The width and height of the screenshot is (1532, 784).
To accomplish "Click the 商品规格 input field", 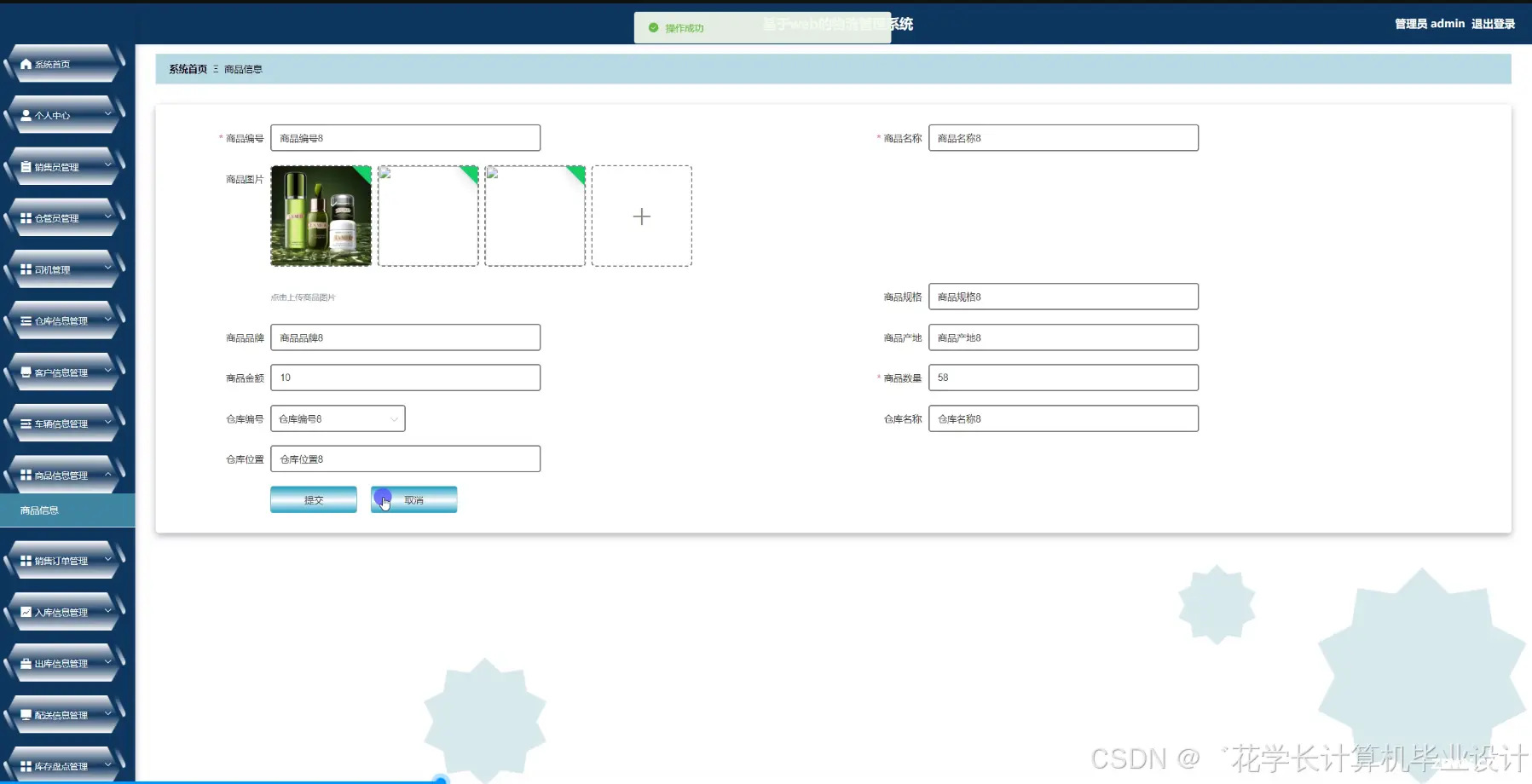I will point(1063,297).
